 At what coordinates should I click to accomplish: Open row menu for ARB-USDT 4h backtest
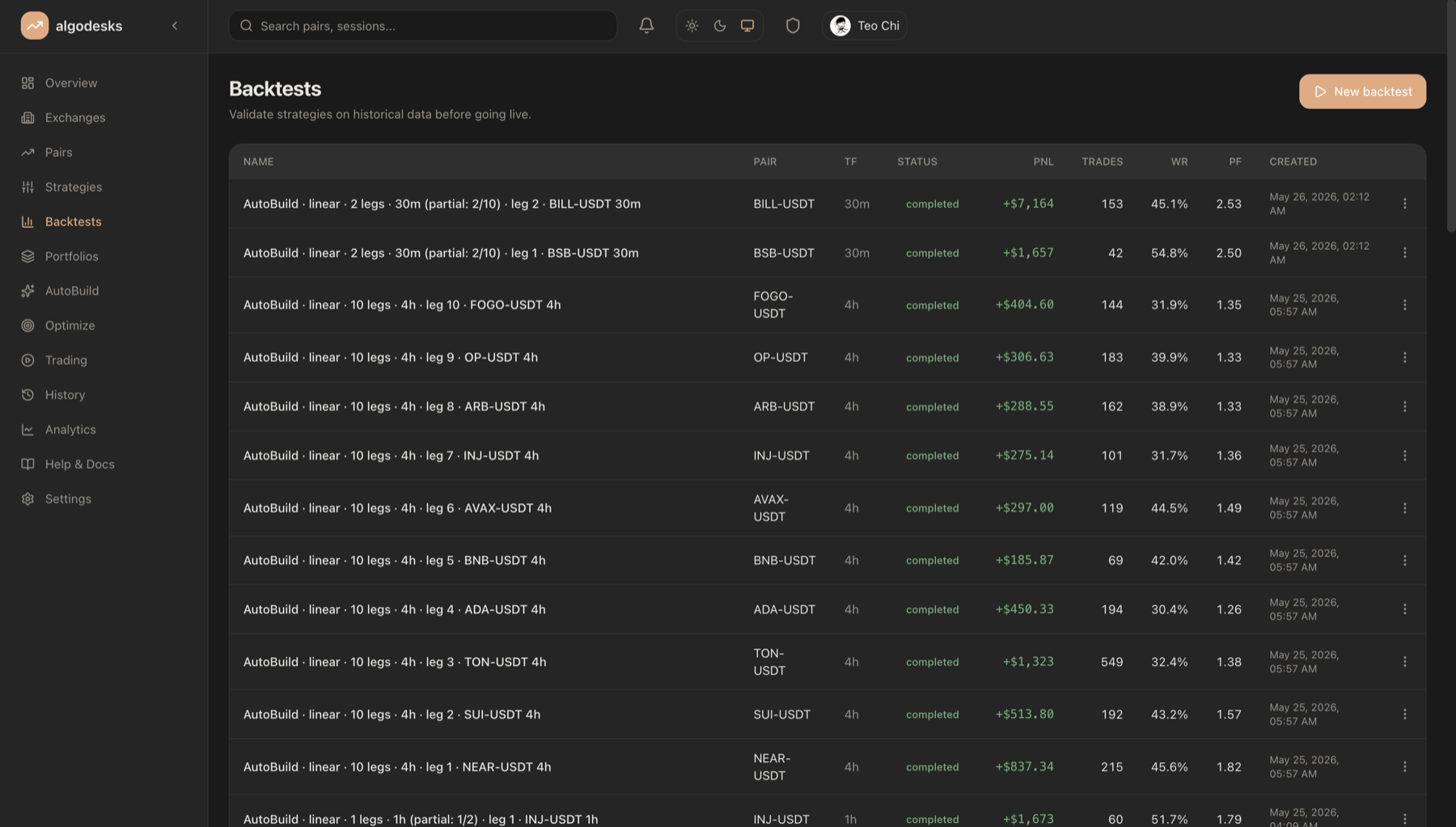[1405, 407]
